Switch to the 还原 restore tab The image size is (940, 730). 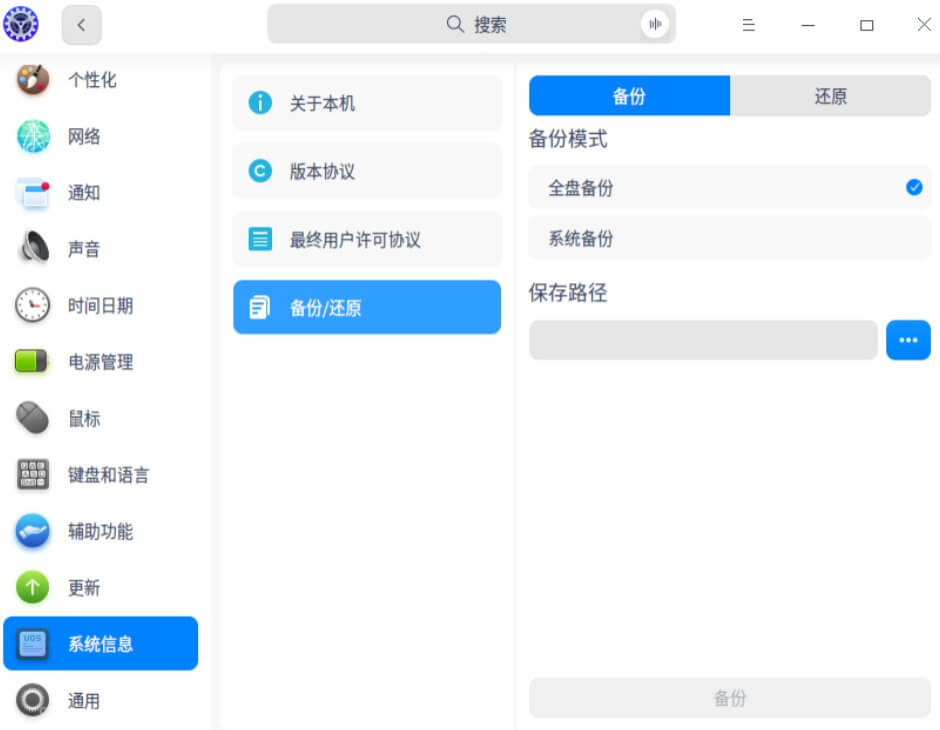[831, 96]
